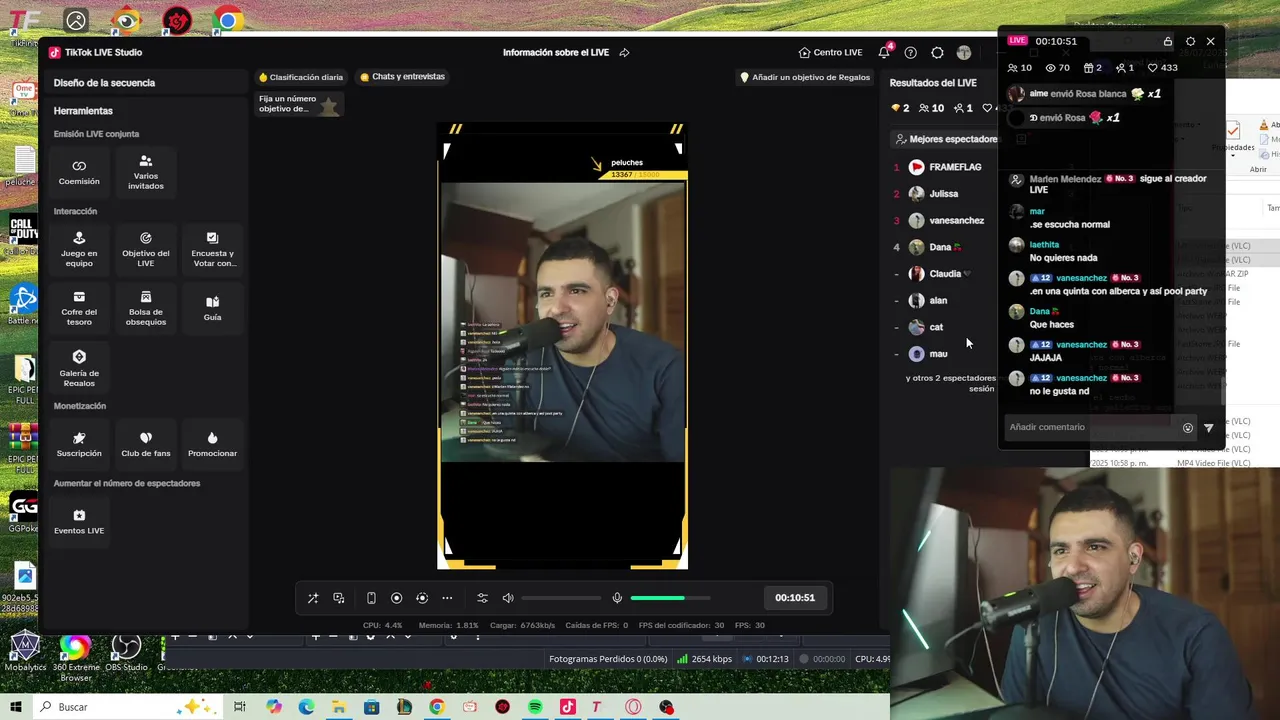
Task: Click the taskbar Buscar search box
Action: coord(130,707)
